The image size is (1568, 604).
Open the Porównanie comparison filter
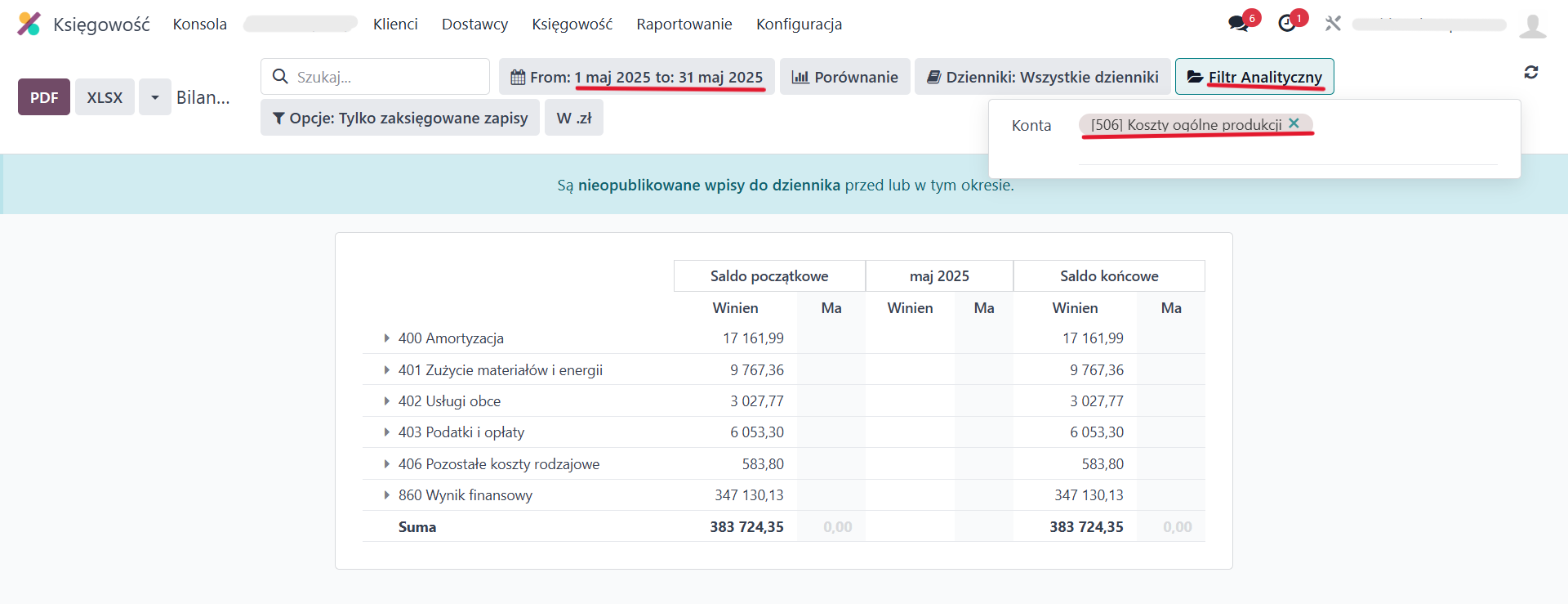[844, 77]
